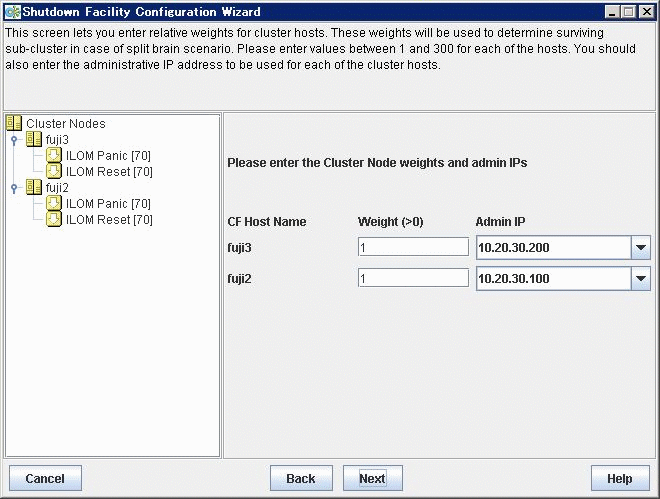Click the fuji3 node icon in tree

[x=34, y=139]
